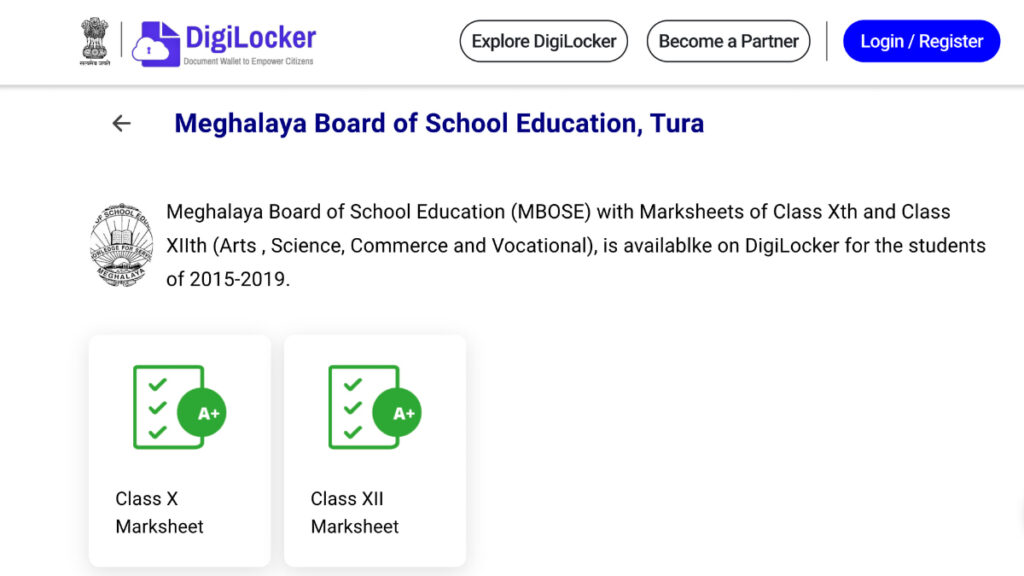
Task: Open Login / Register
Action: click(x=921, y=41)
